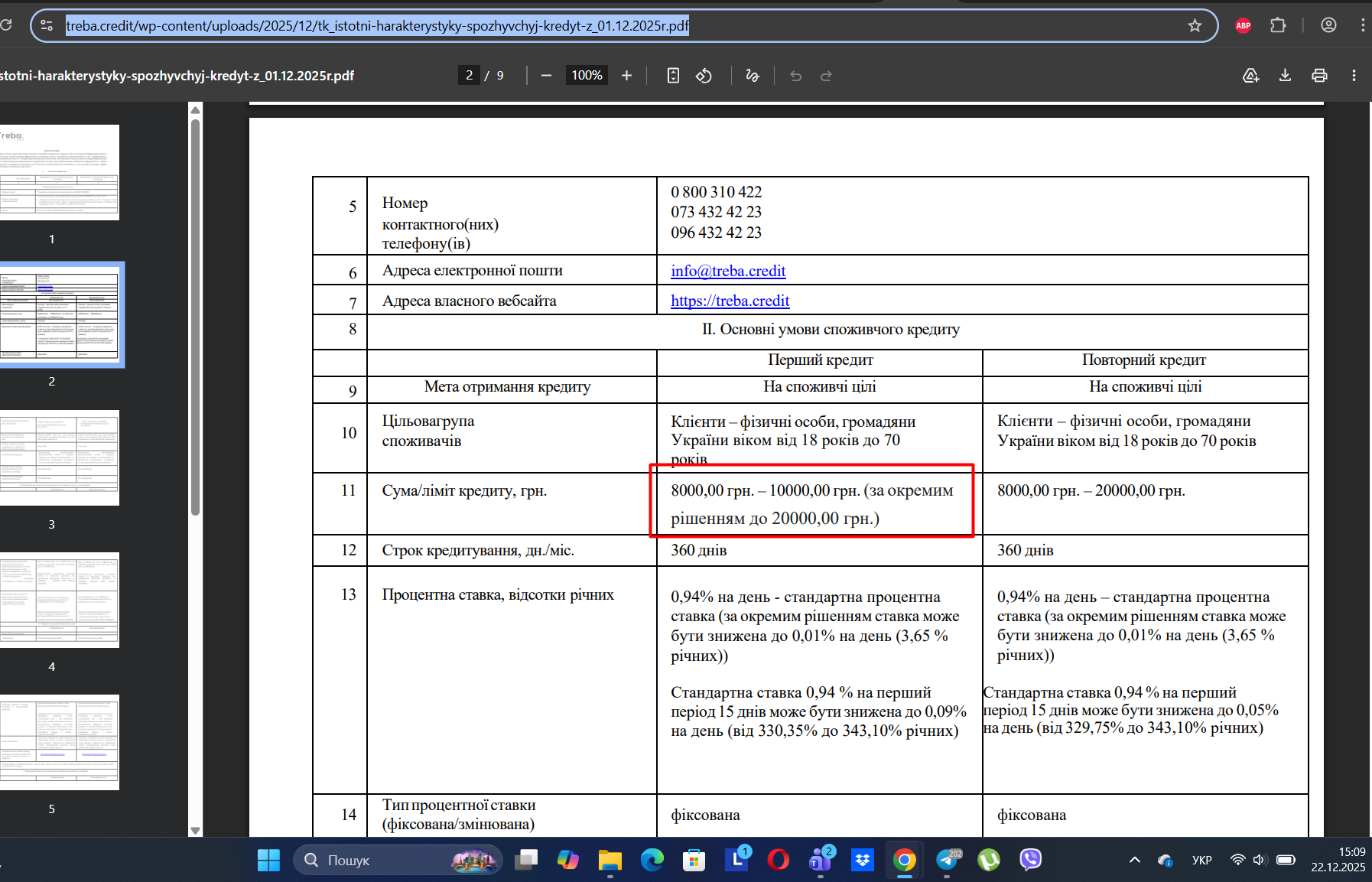Print the PDF document
Image resolution: width=1372 pixels, height=882 pixels.
pos(1319,75)
